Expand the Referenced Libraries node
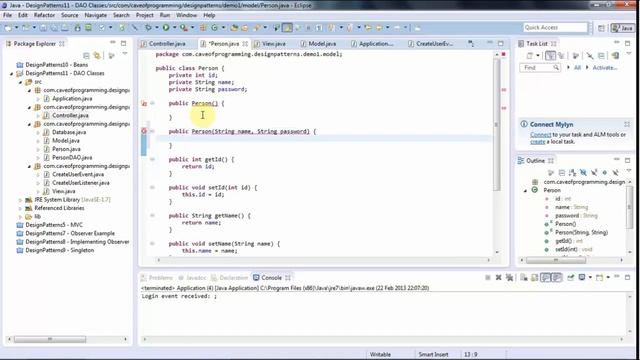The width and height of the screenshot is (640, 360). 20,208
